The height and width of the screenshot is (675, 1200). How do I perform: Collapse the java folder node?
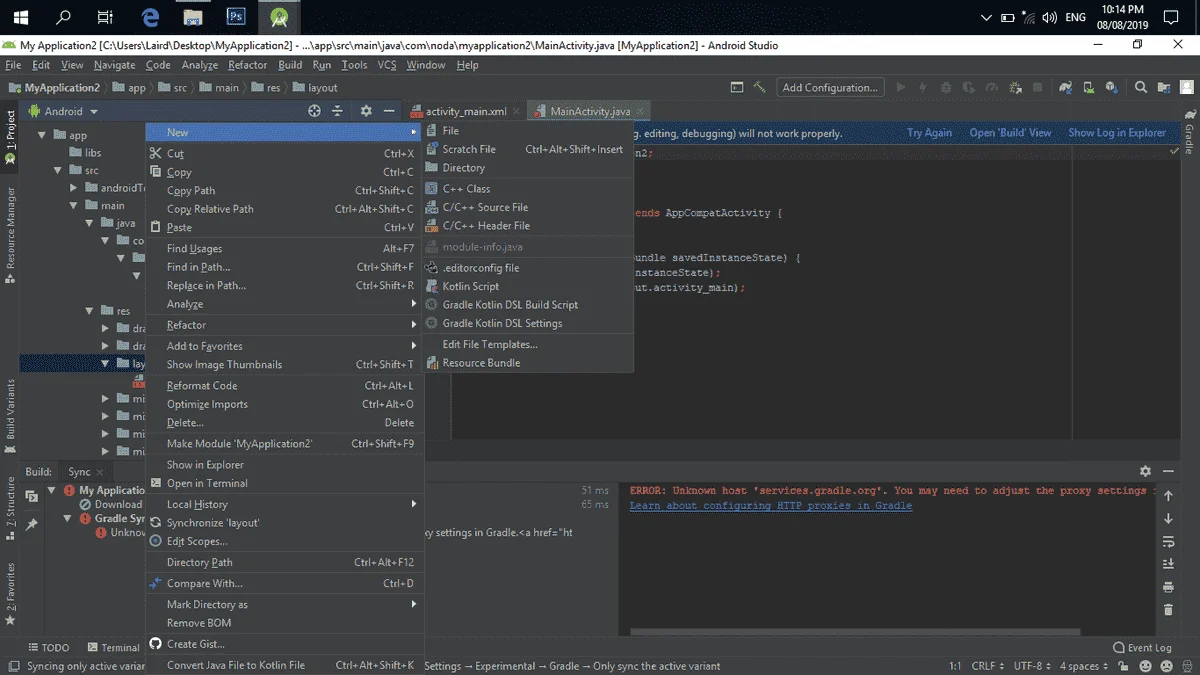(x=90, y=223)
